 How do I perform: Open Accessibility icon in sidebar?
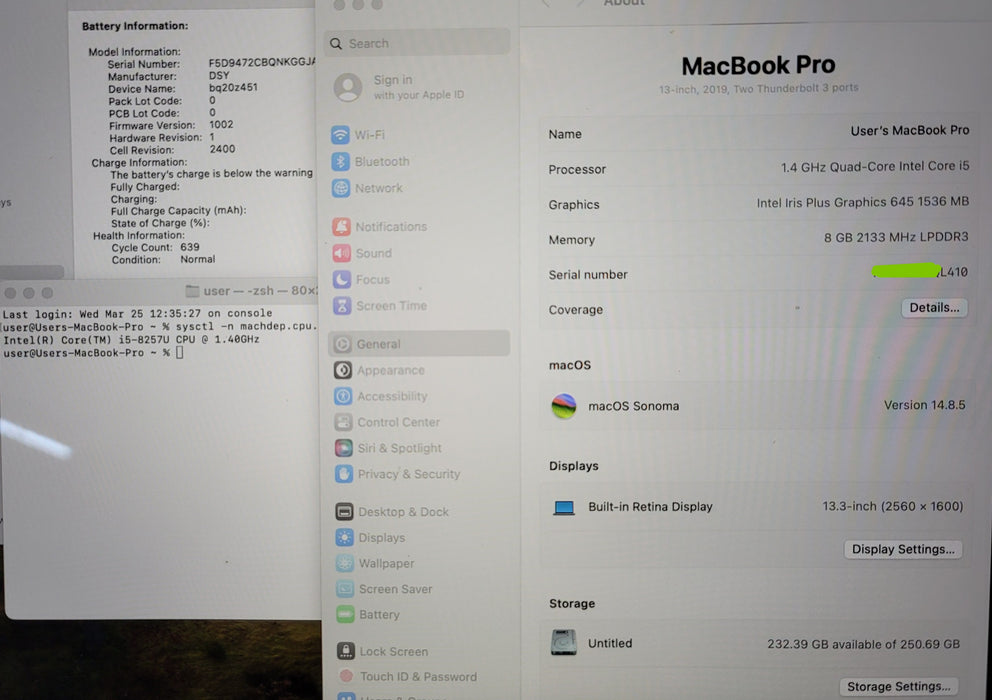(343, 396)
